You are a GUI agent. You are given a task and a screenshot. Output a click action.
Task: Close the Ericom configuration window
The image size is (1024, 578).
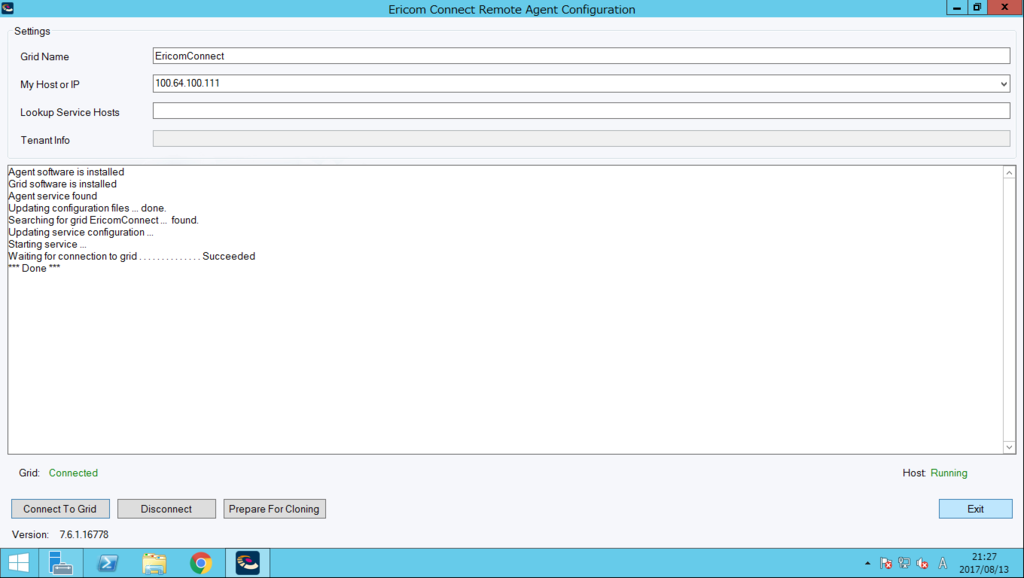[x=1004, y=7]
